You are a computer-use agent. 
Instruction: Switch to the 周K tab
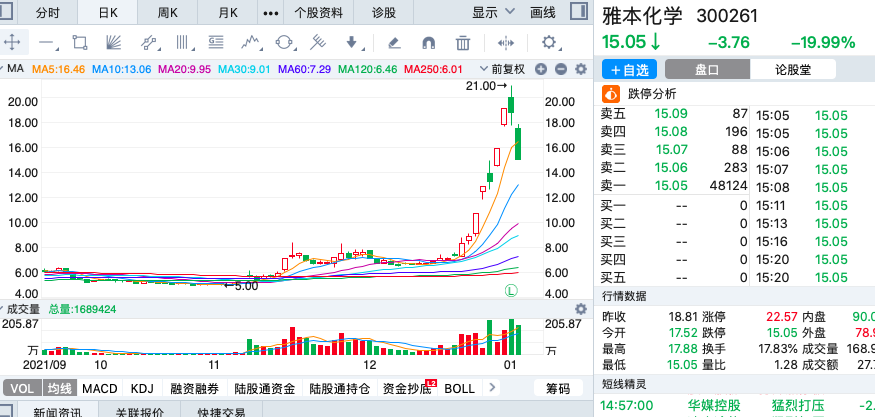(167, 12)
